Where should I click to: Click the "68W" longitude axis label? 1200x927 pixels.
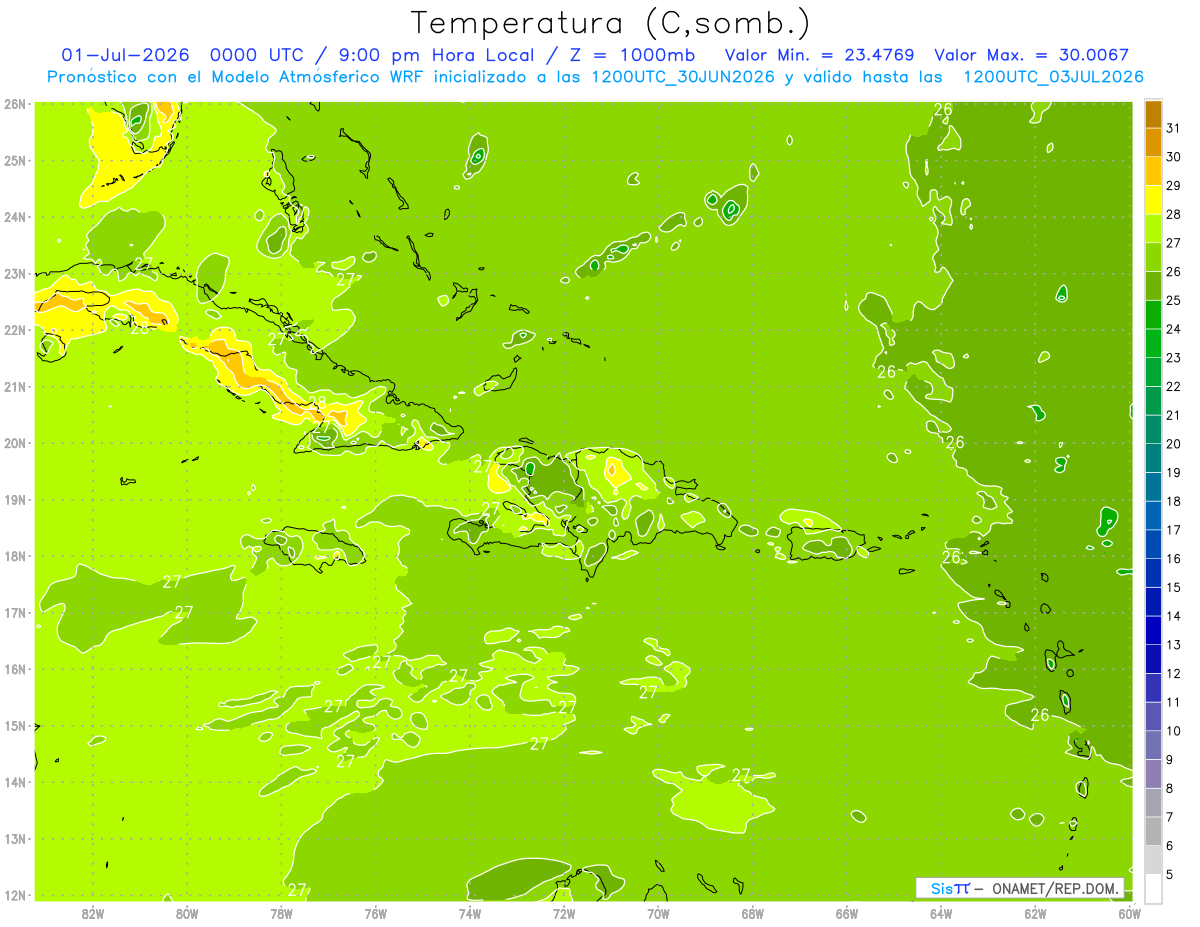753,912
